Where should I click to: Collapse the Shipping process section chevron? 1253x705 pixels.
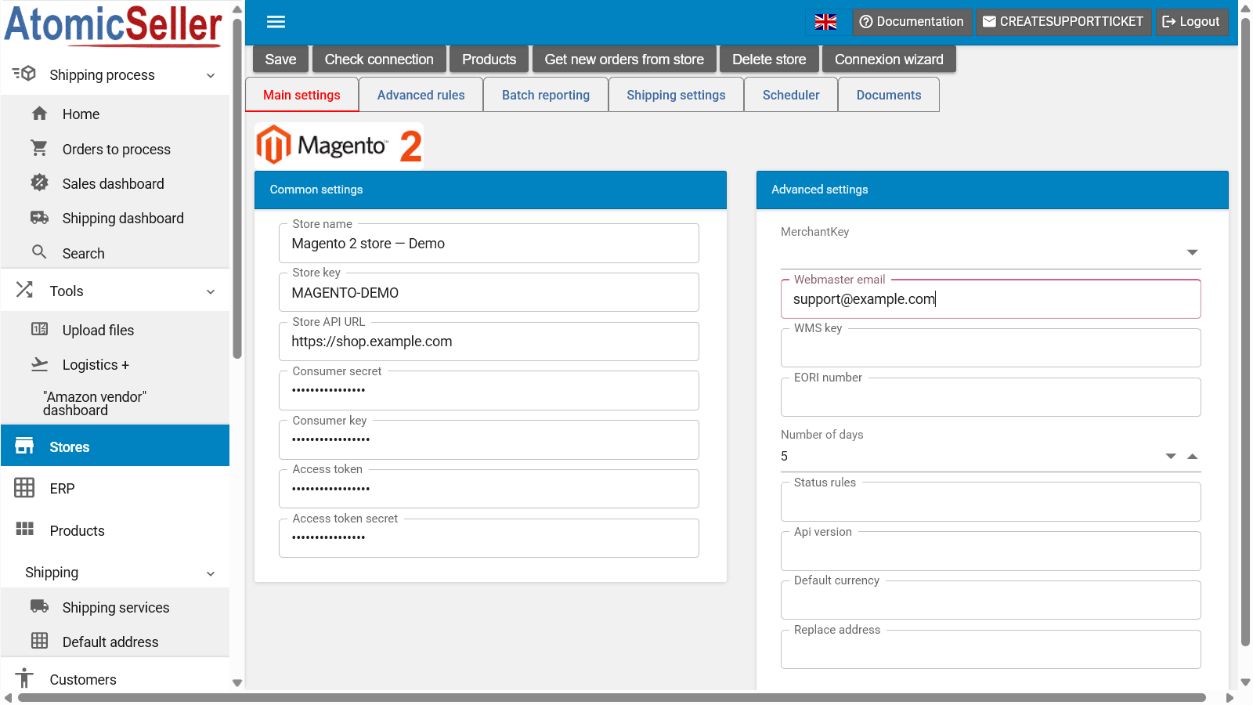[210, 75]
